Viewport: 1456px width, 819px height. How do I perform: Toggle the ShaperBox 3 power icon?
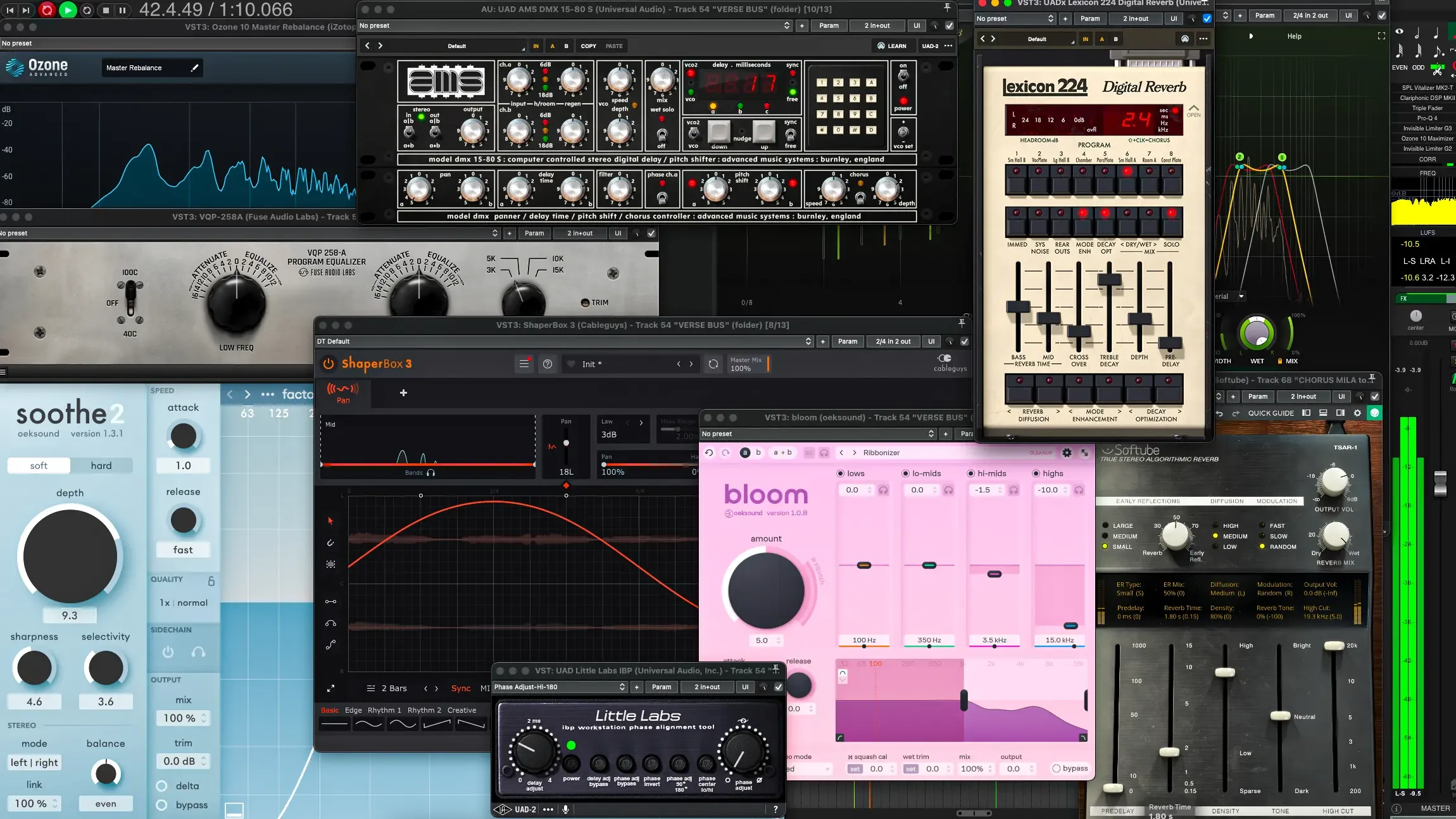click(x=329, y=364)
